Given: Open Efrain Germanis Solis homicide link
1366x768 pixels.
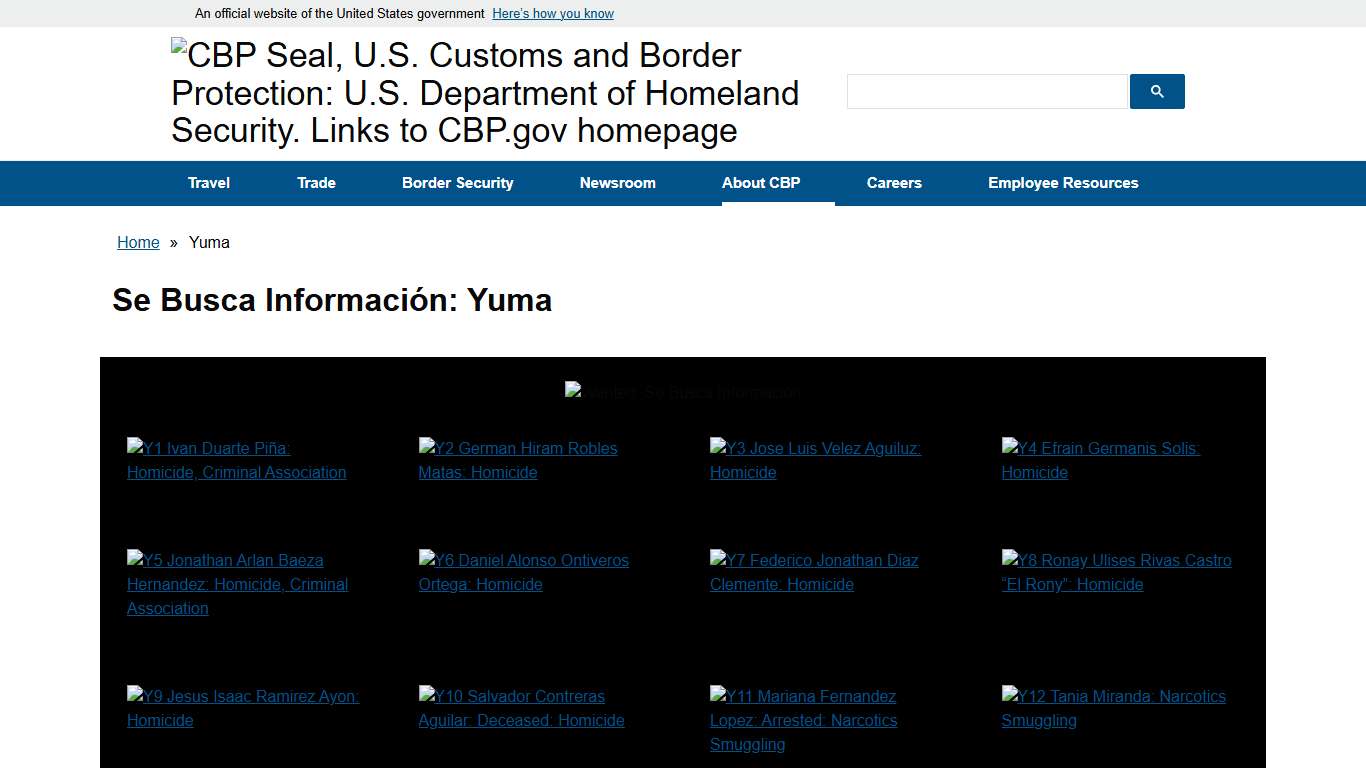Looking at the screenshot, I should pos(1100,460).
